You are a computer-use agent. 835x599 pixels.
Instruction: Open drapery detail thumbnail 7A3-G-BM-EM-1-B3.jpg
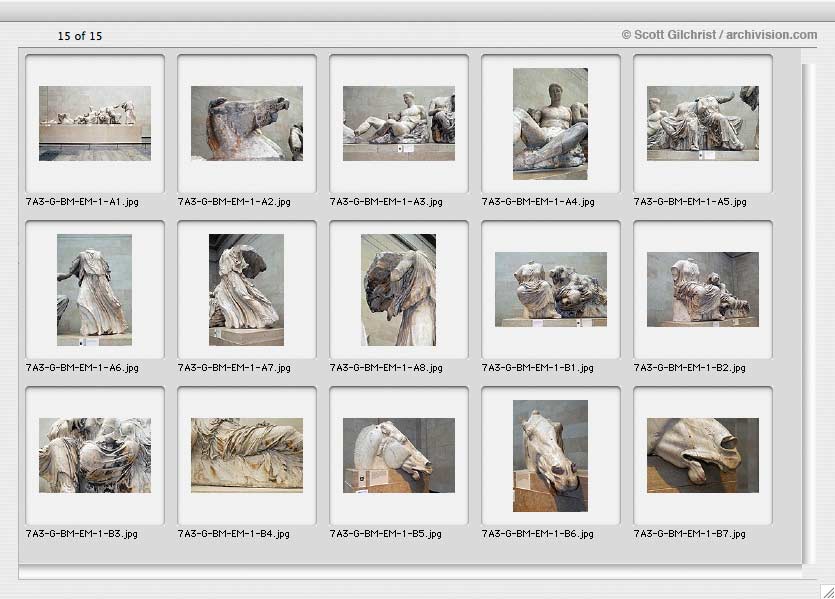(95, 455)
